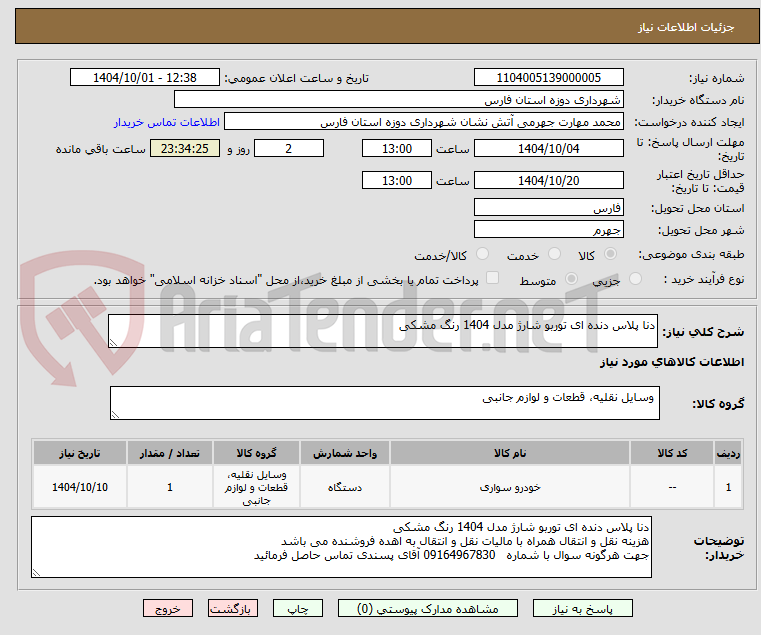Click the resize handle of گروه کالا textarea
Image resolution: width=761 pixels, height=635 pixels.
116,414
